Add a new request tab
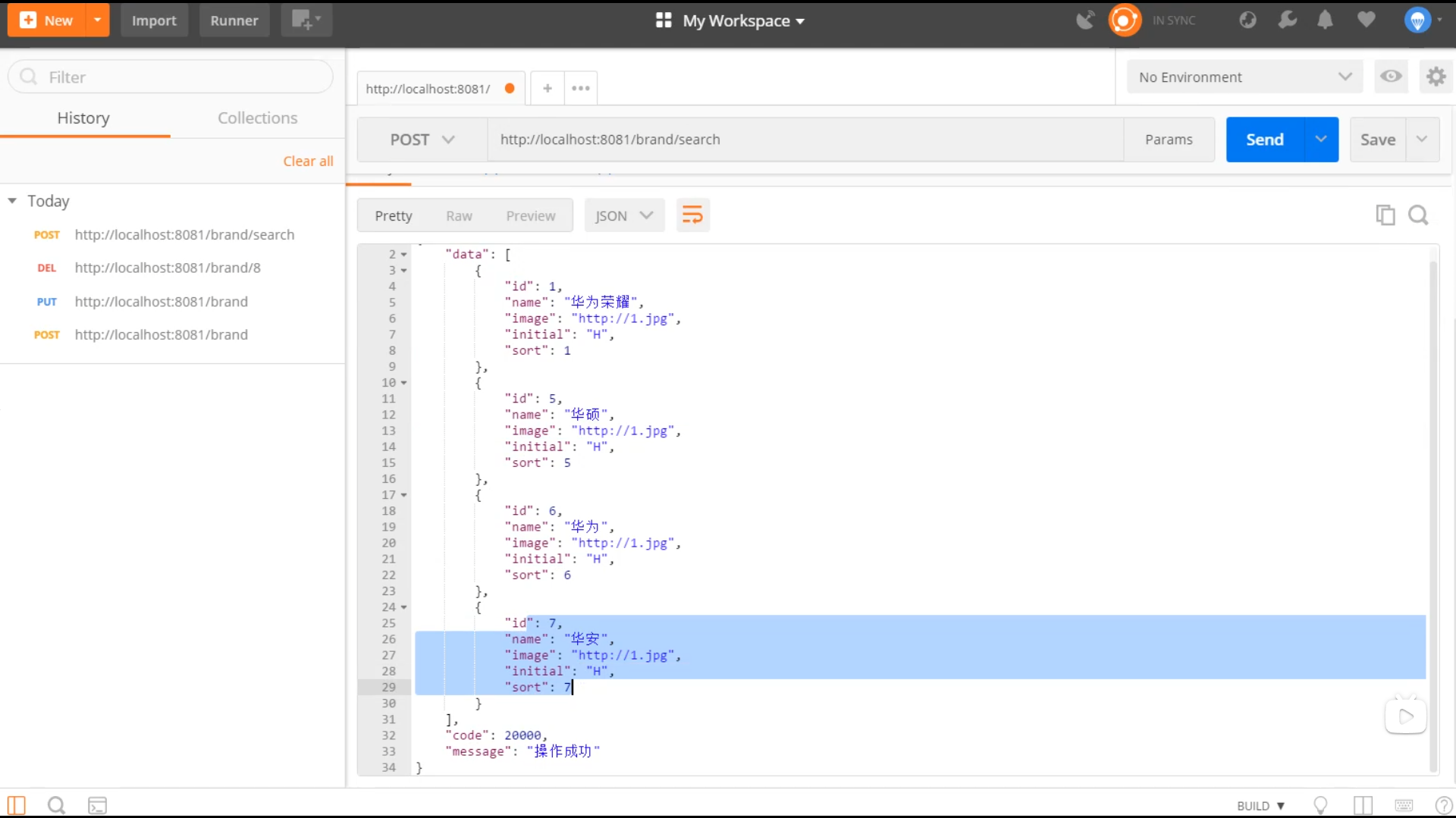Image resolution: width=1456 pixels, height=818 pixels. (x=548, y=88)
